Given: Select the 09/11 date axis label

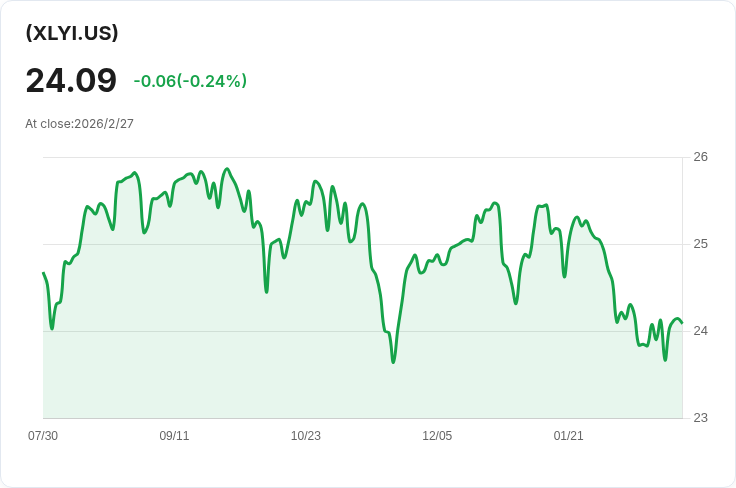Looking at the screenshot, I should (x=174, y=436).
